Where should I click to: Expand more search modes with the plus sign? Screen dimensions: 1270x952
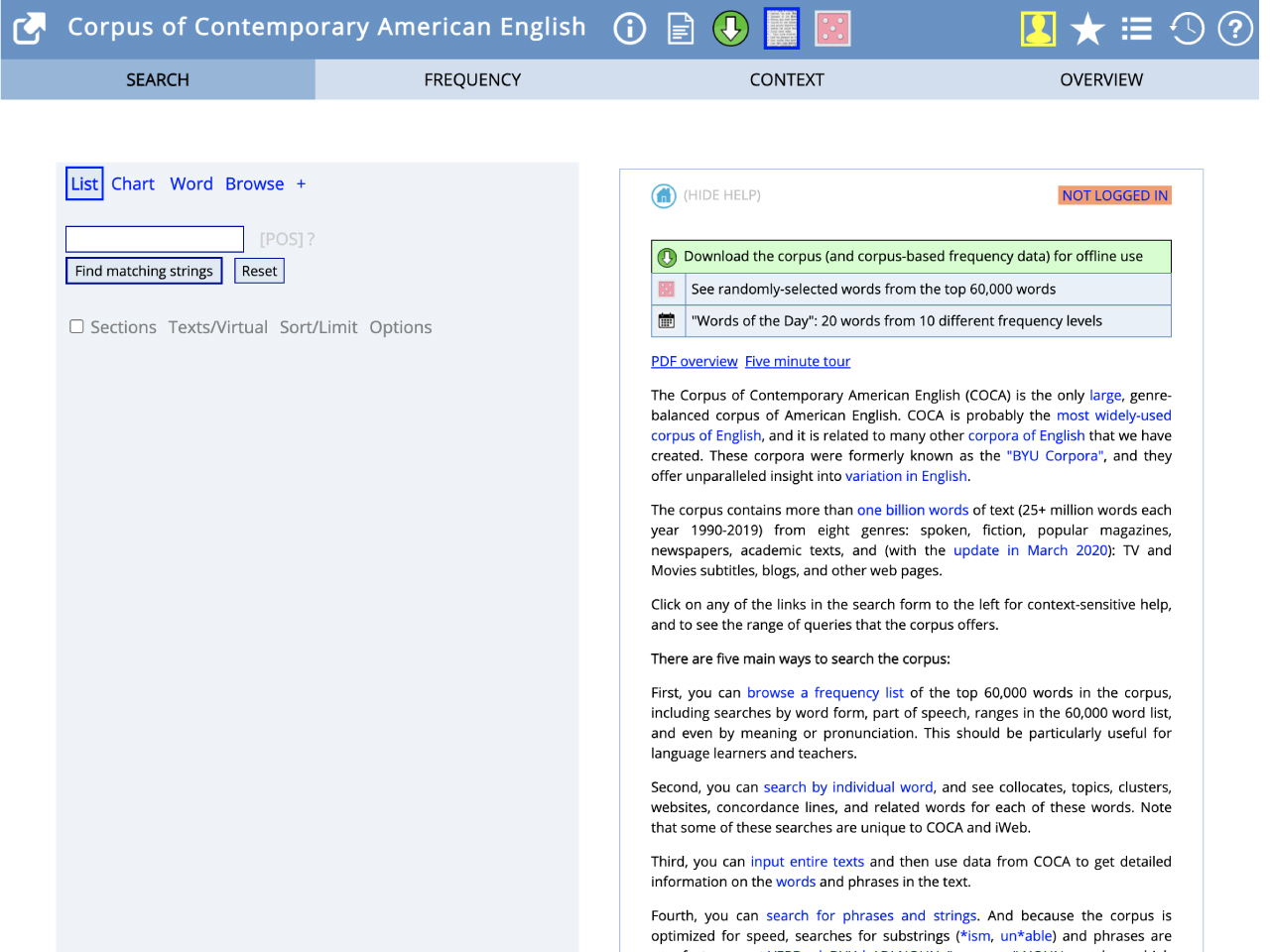click(301, 183)
